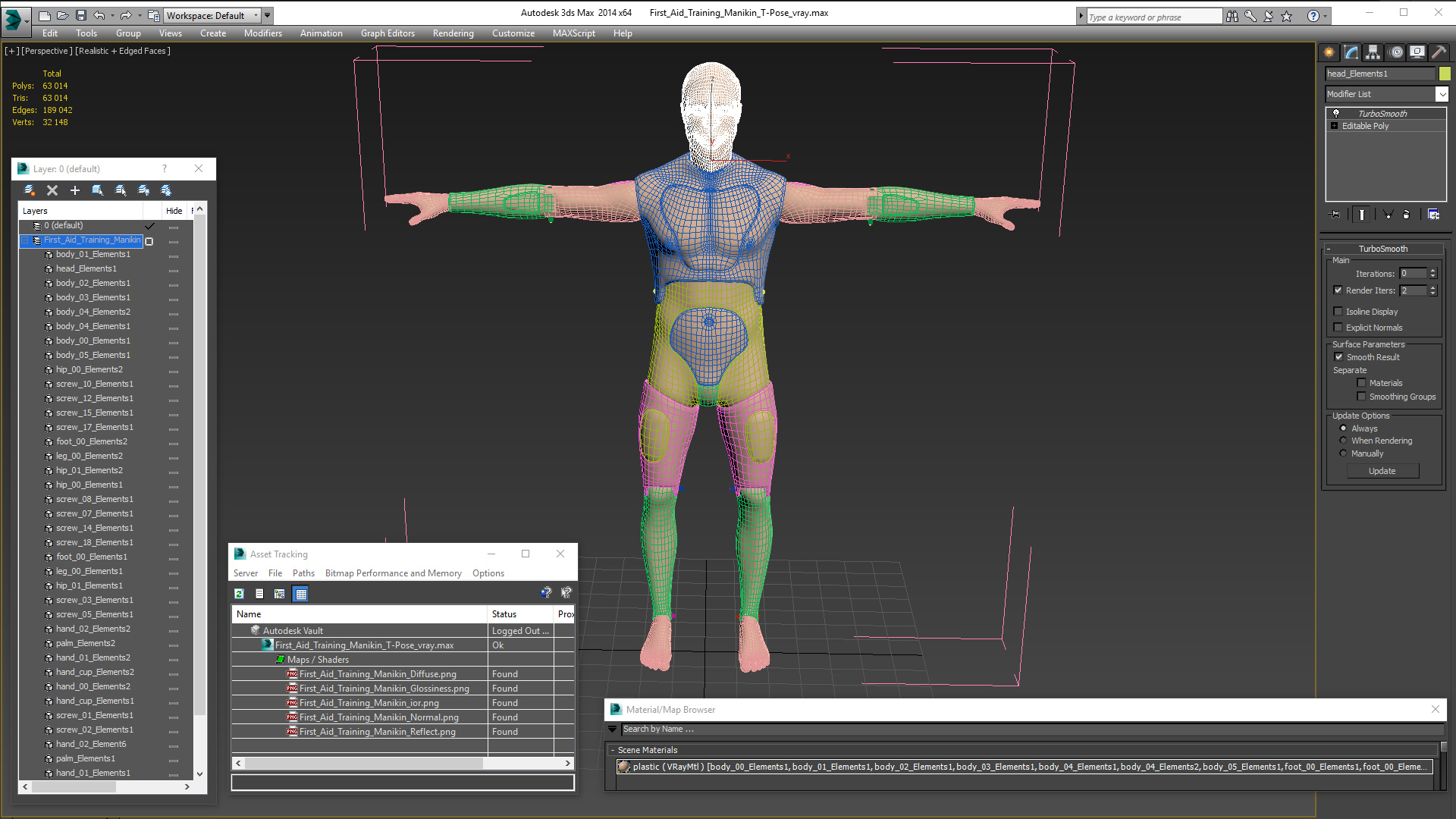Click Refresh icon in Asset Tracking toolbar
Viewport: 1456px width, 819px height.
240,594
